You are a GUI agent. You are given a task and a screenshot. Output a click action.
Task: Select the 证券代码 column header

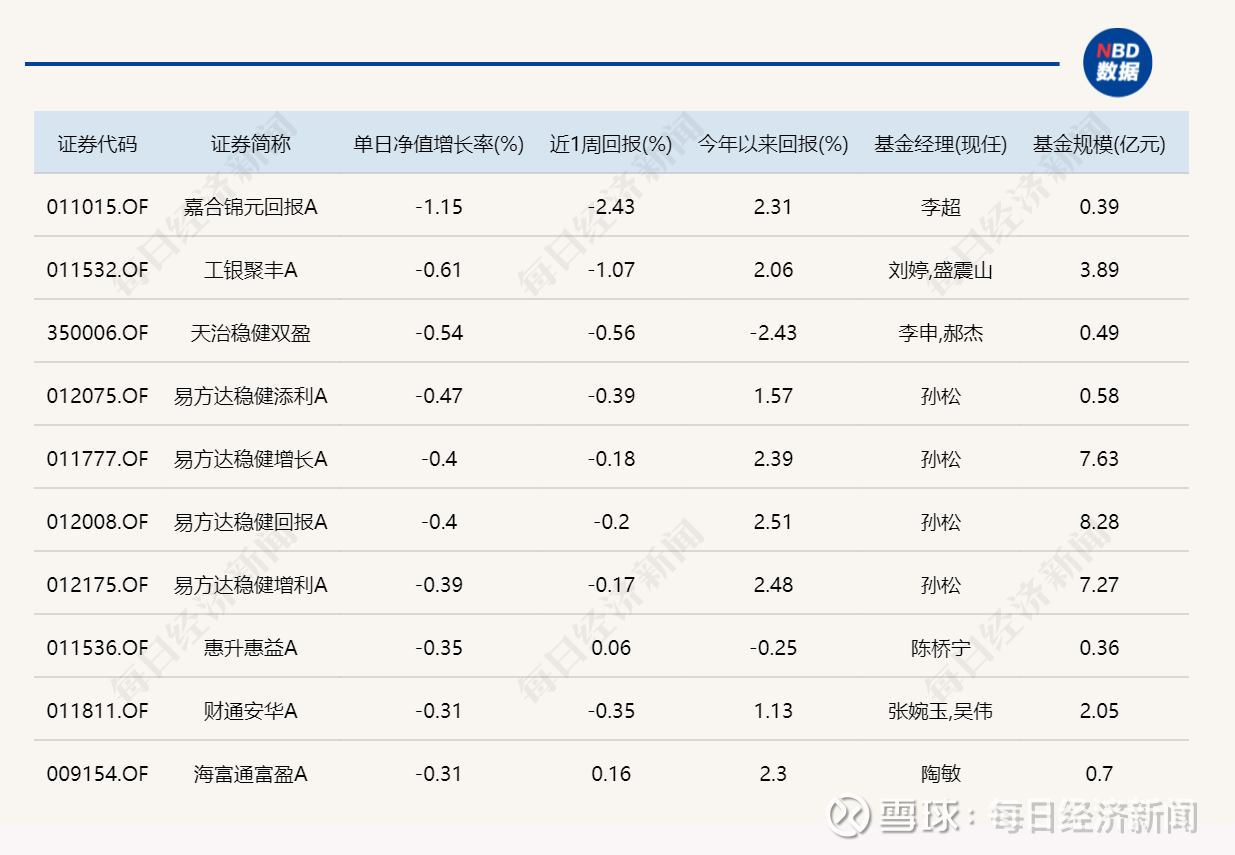tap(97, 144)
